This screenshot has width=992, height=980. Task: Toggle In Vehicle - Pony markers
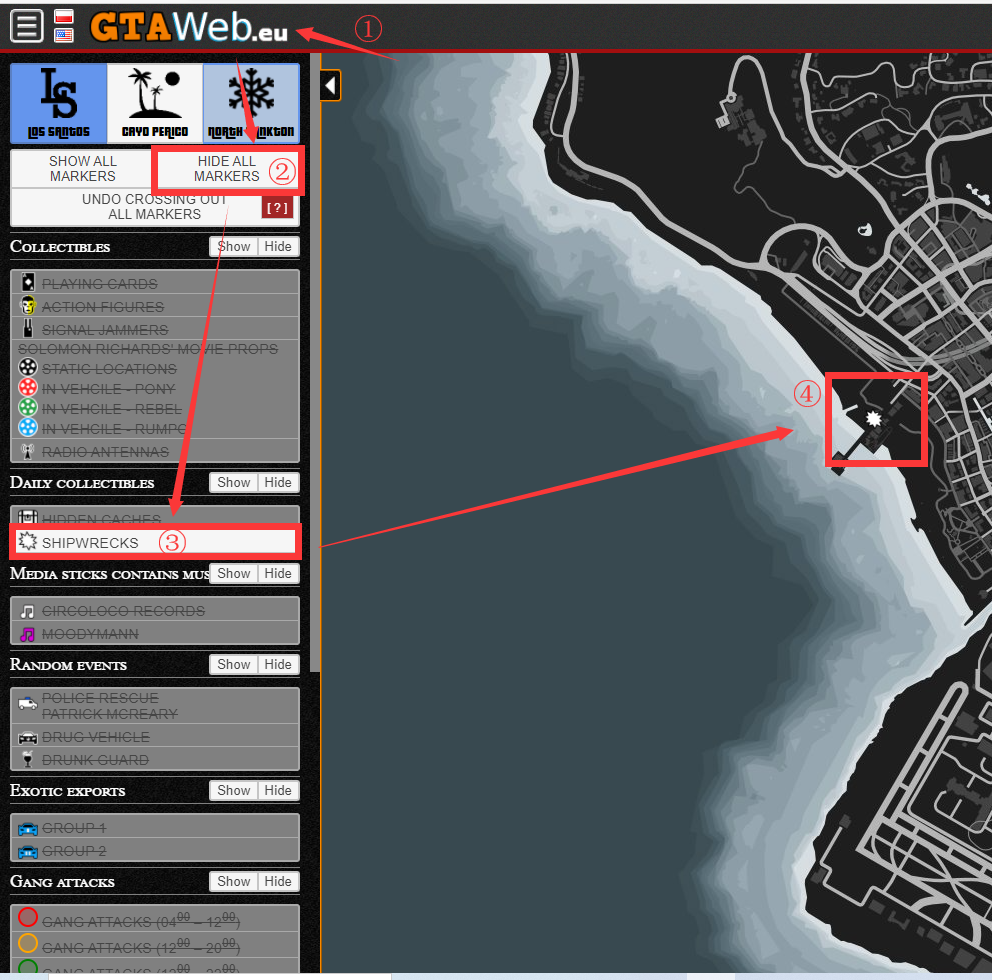(x=154, y=388)
